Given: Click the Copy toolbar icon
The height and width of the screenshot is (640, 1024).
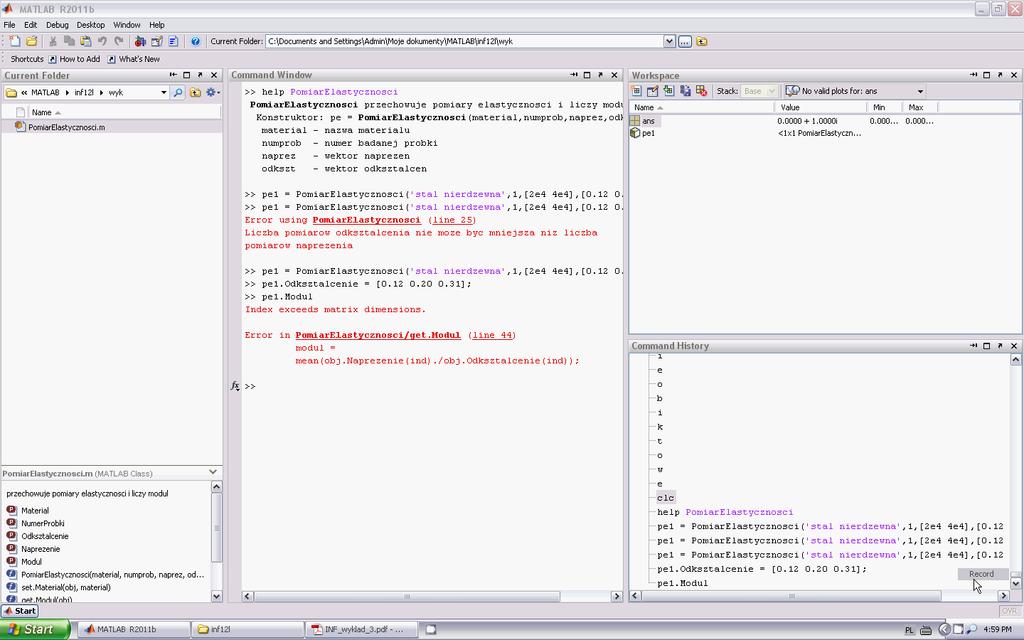Looking at the screenshot, I should [69, 41].
